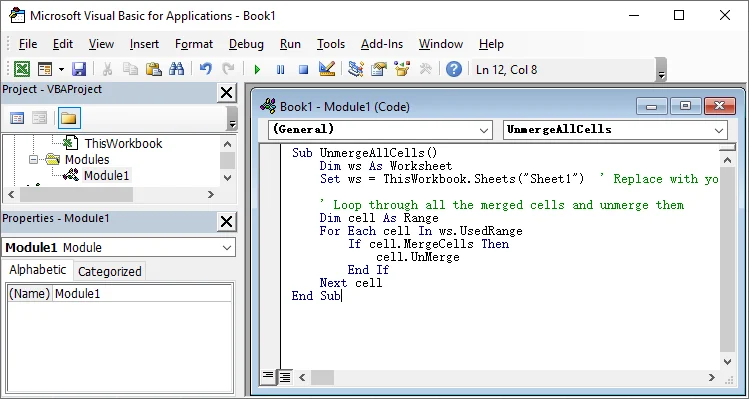Click project tree scroll up arrow

click(x=228, y=144)
